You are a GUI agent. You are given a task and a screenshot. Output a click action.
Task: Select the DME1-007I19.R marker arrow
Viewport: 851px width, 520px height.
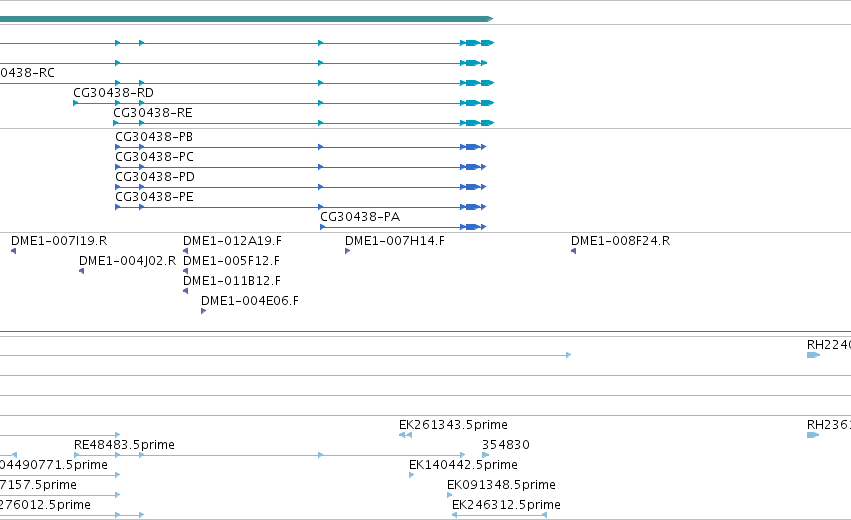click(14, 251)
